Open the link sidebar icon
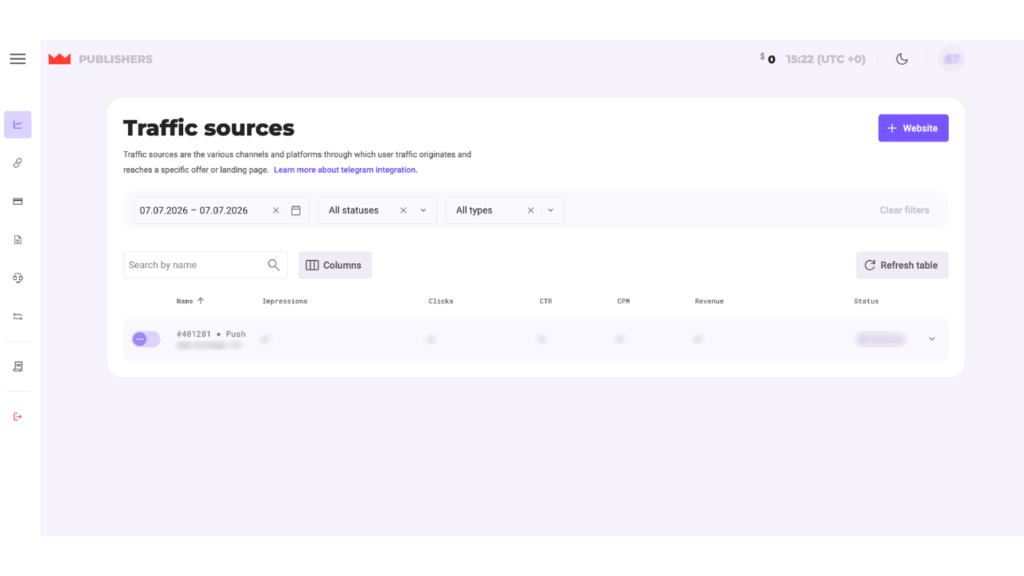The width and height of the screenshot is (1024, 576). pyautogui.click(x=18, y=163)
